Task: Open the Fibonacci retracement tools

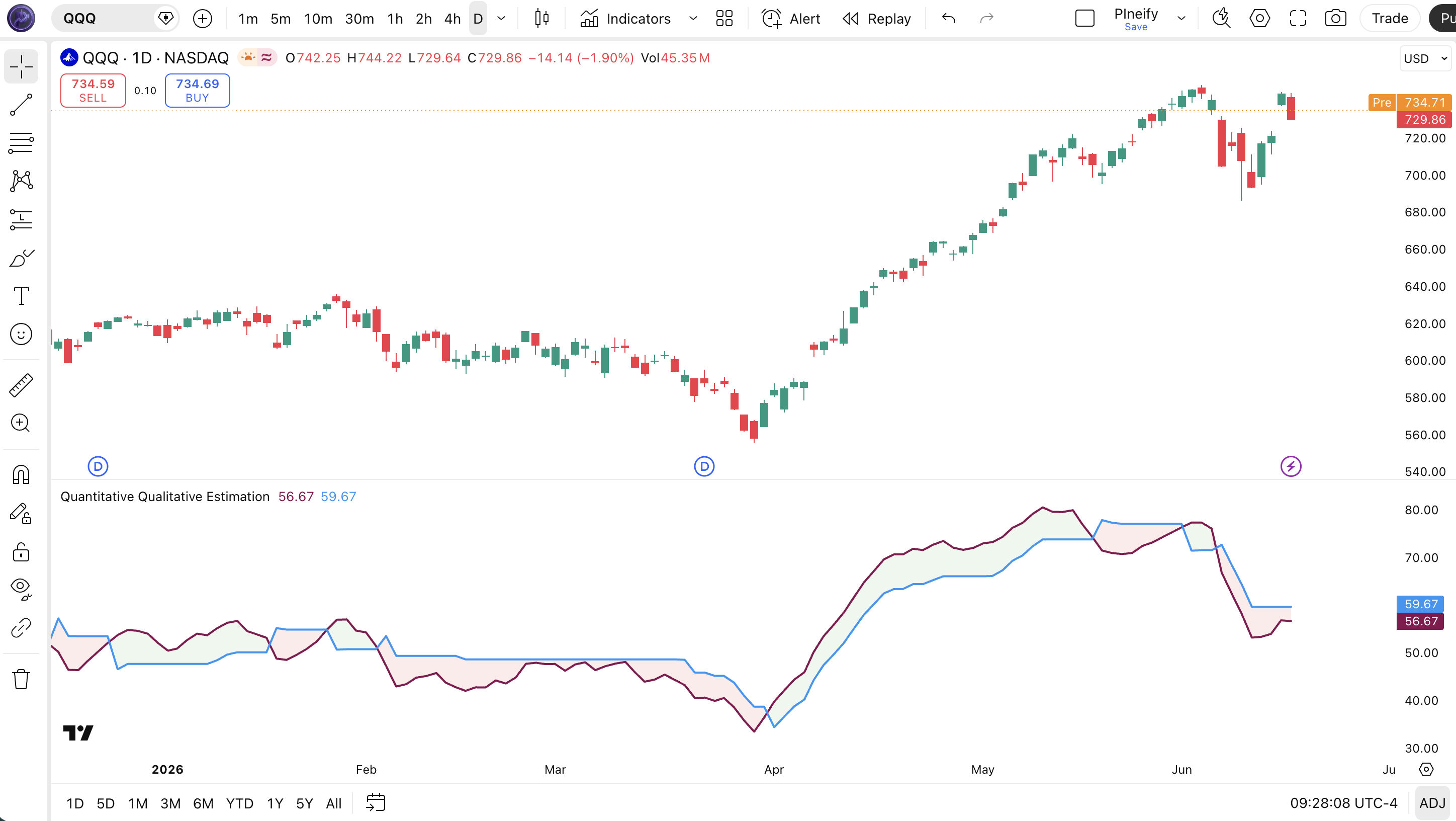Action: pyautogui.click(x=22, y=142)
